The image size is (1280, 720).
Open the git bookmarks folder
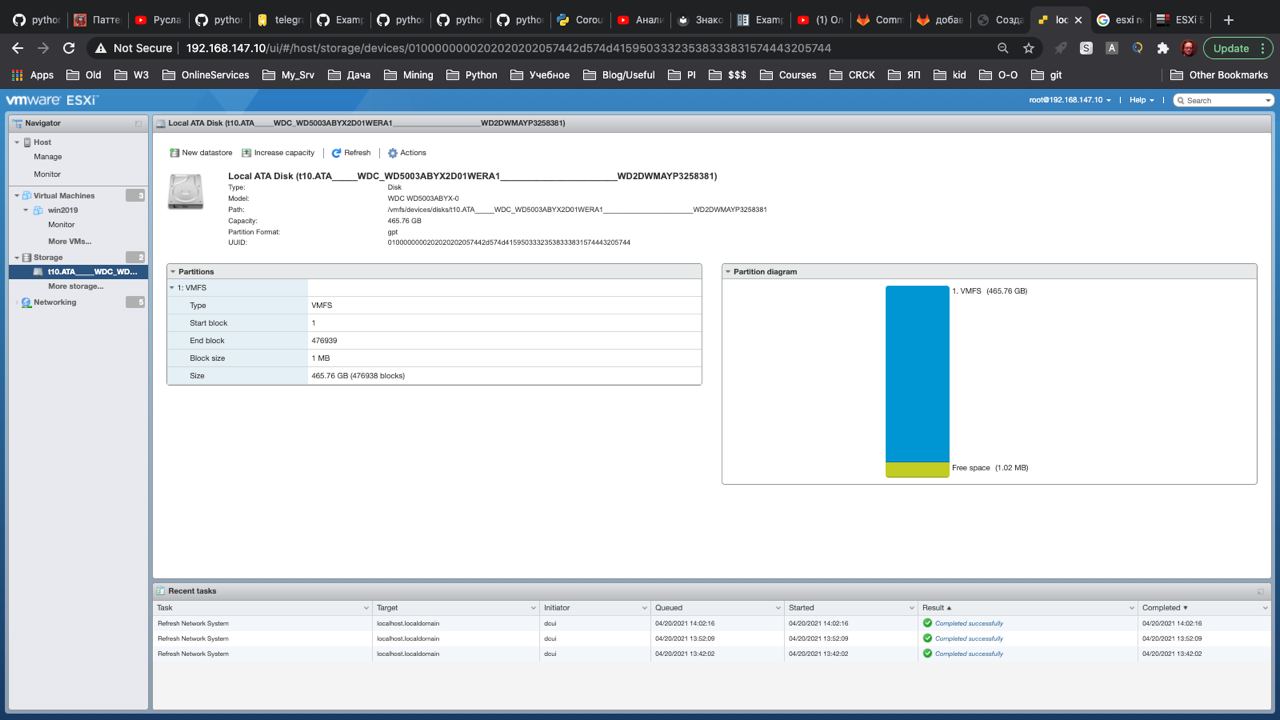pyautogui.click(x=1044, y=75)
